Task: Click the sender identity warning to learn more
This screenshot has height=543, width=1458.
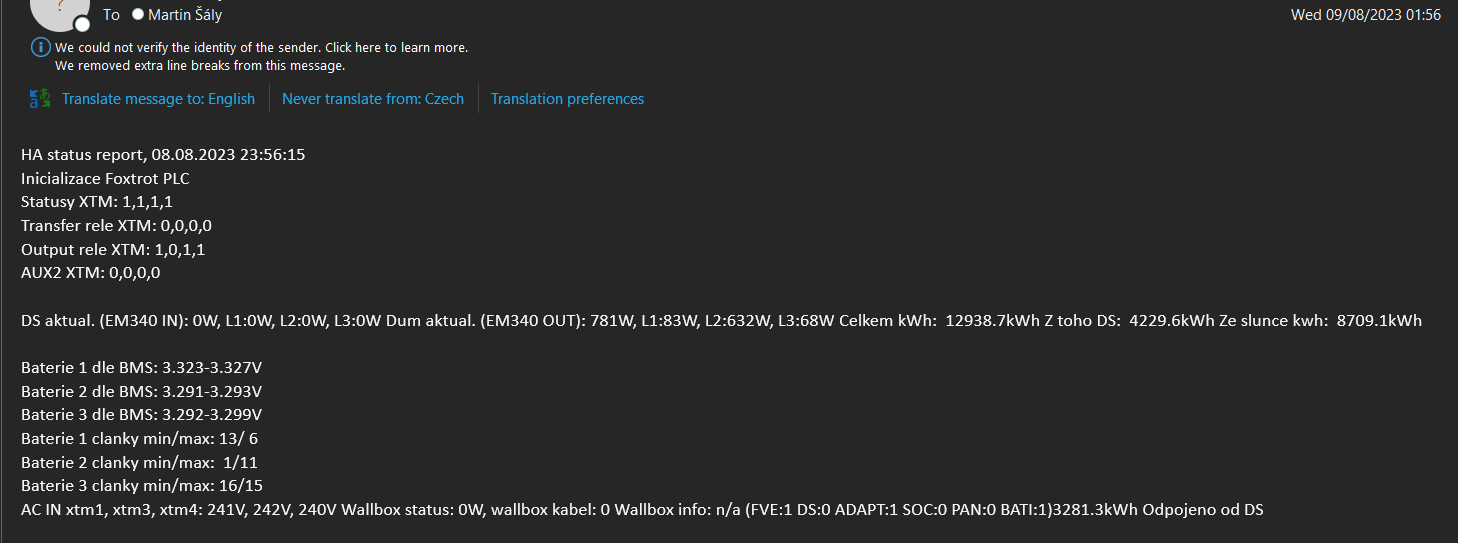Action: 261,47
